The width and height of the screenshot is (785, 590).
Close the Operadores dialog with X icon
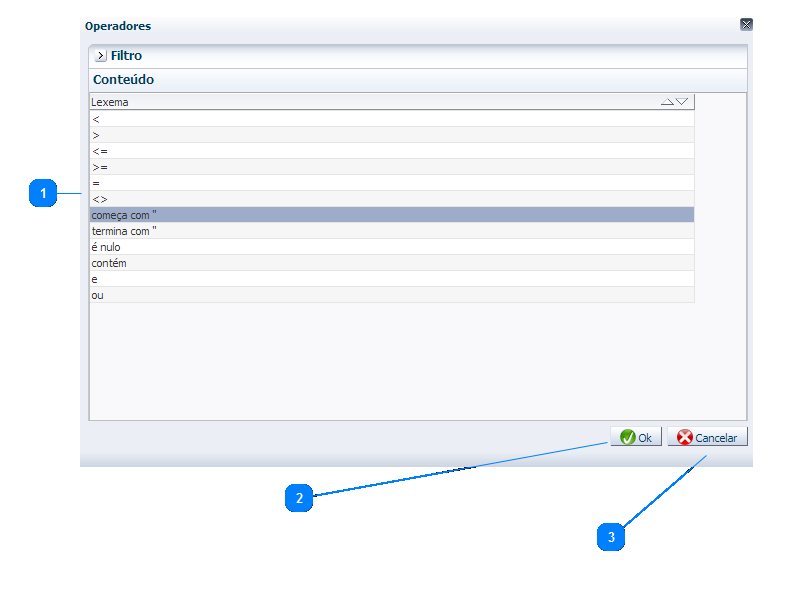(x=746, y=25)
